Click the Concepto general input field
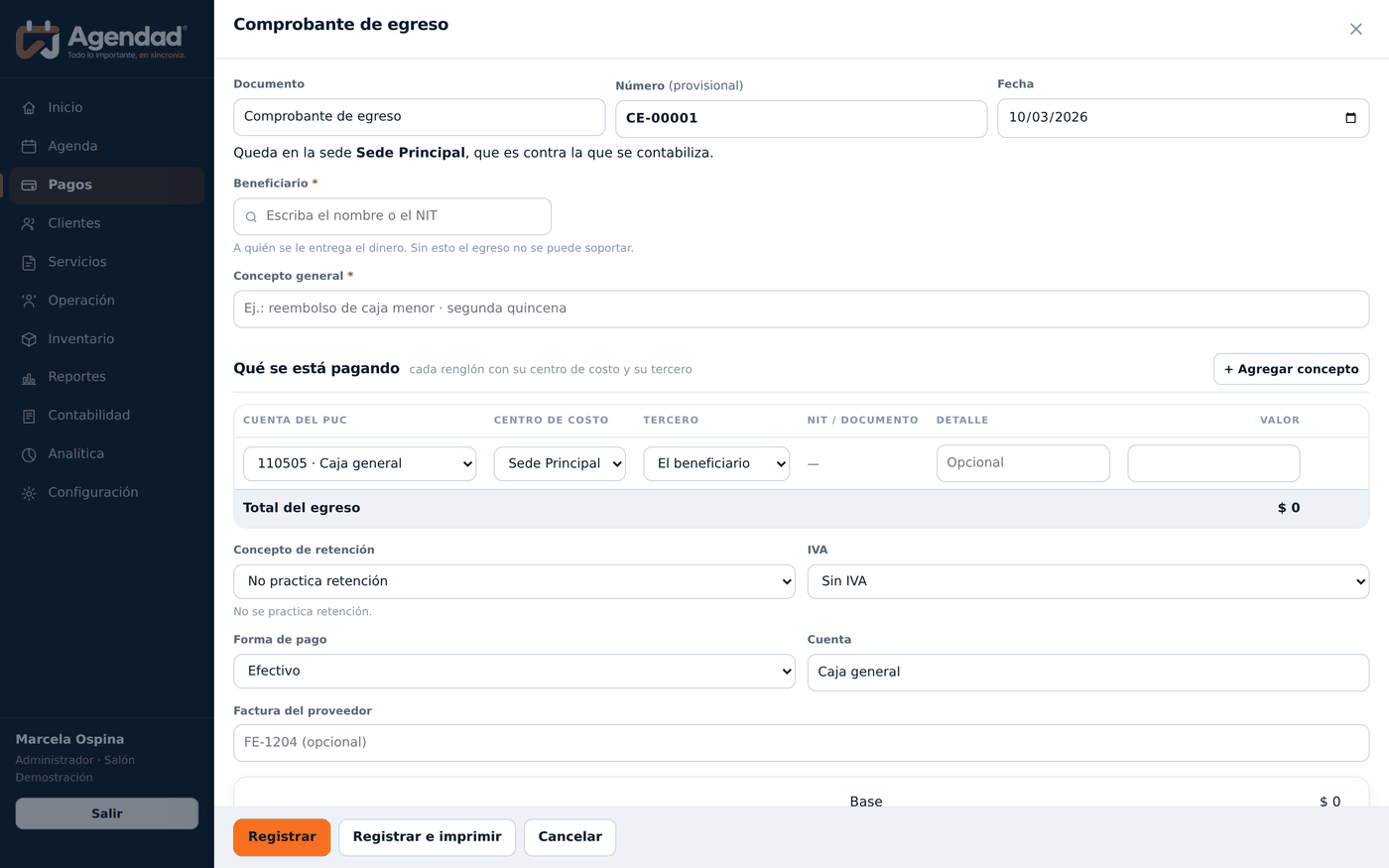1389x868 pixels. [x=801, y=310]
